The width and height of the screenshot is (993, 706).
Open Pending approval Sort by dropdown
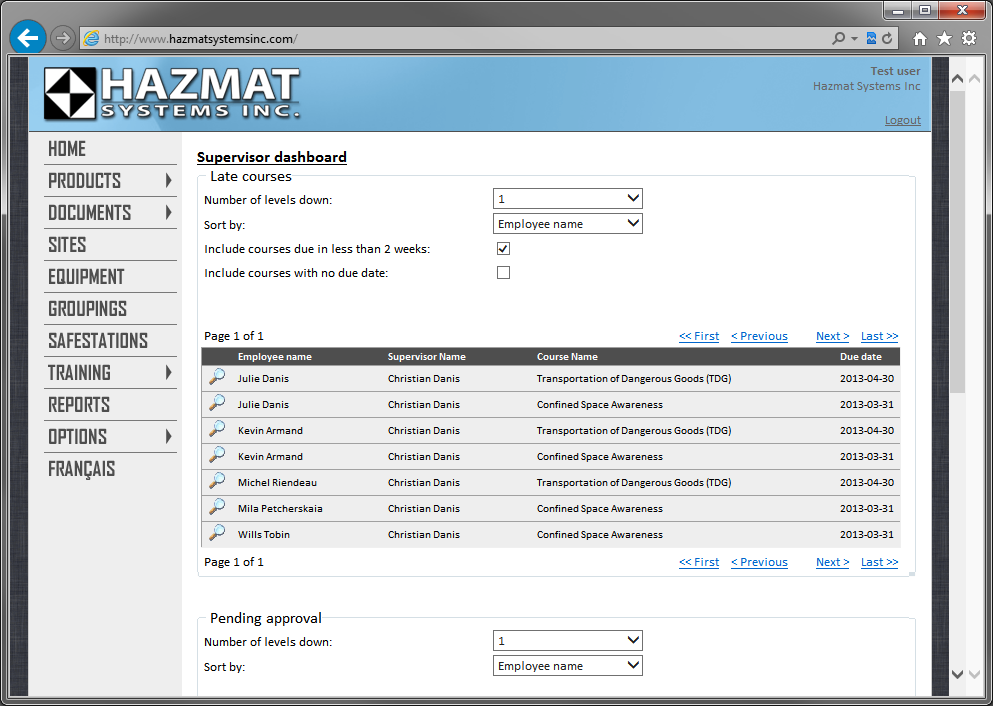(x=568, y=666)
